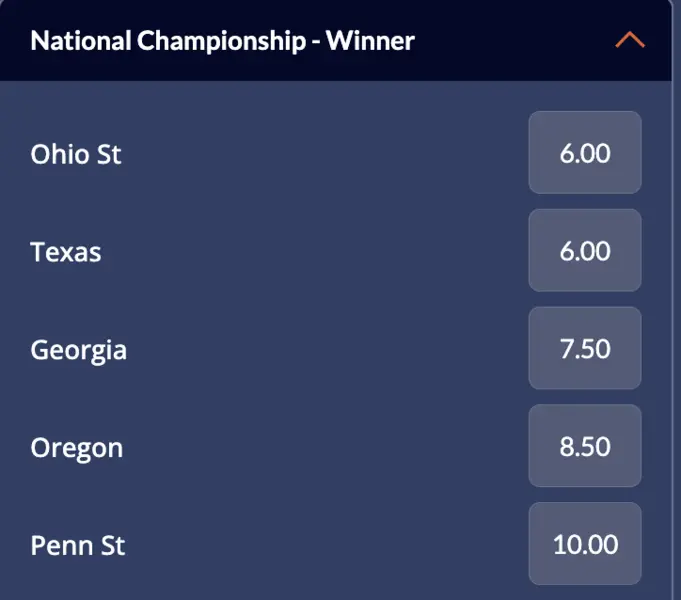Toggle the 7.50 odds selection
Image resolution: width=681 pixels, height=600 pixels.
pyautogui.click(x=585, y=349)
